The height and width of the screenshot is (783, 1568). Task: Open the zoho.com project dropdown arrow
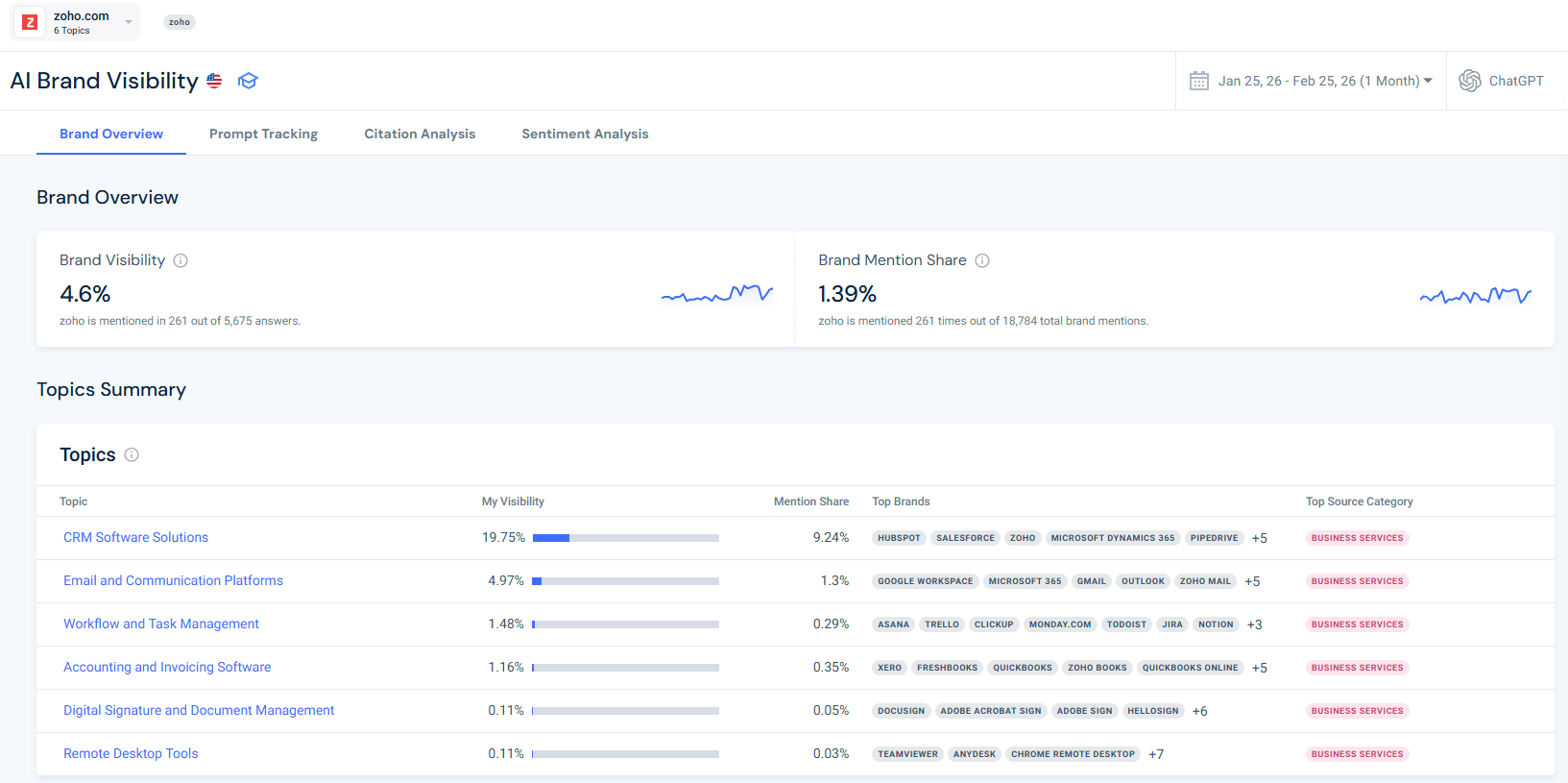129,22
